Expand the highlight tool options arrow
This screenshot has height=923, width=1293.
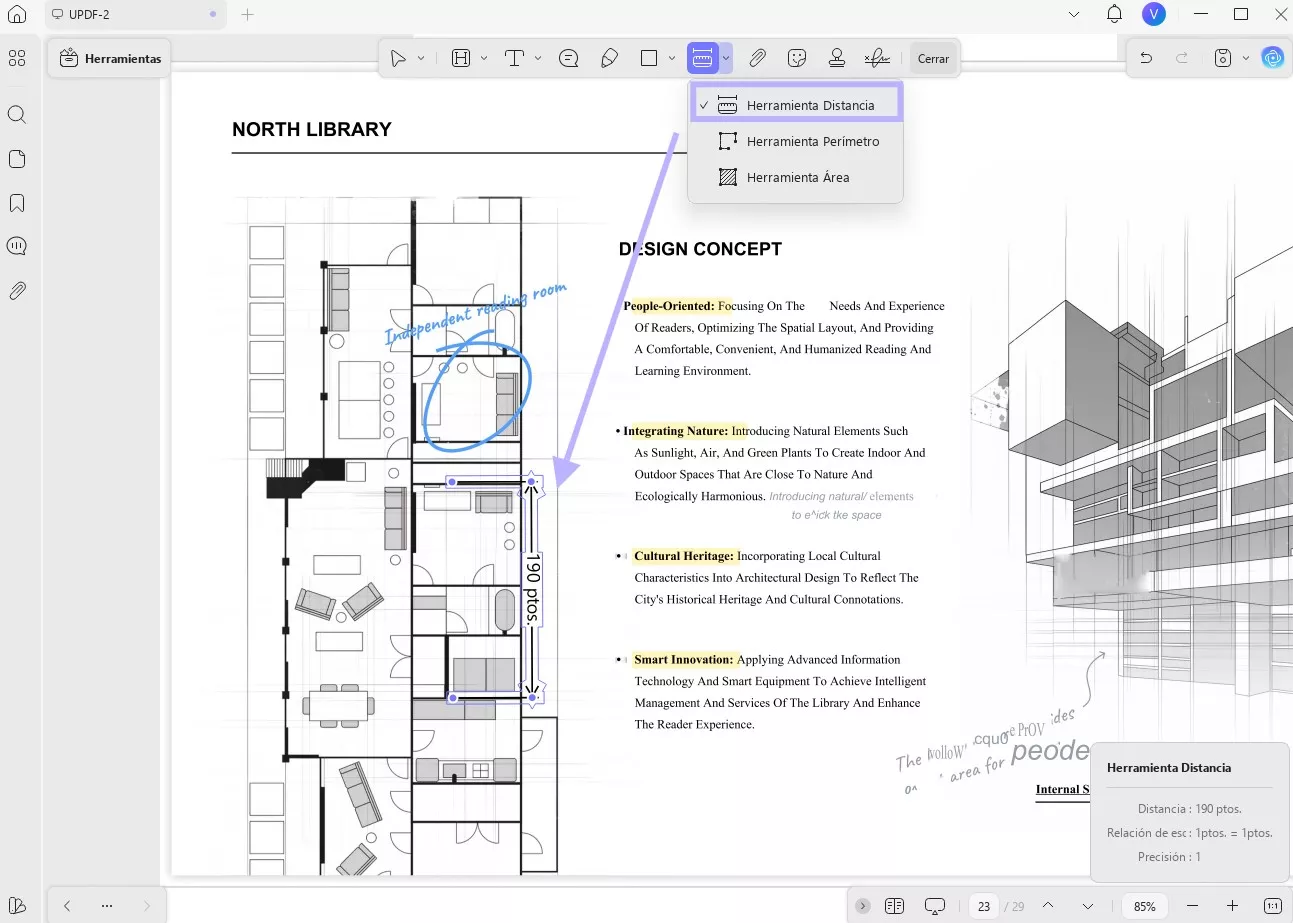(484, 59)
